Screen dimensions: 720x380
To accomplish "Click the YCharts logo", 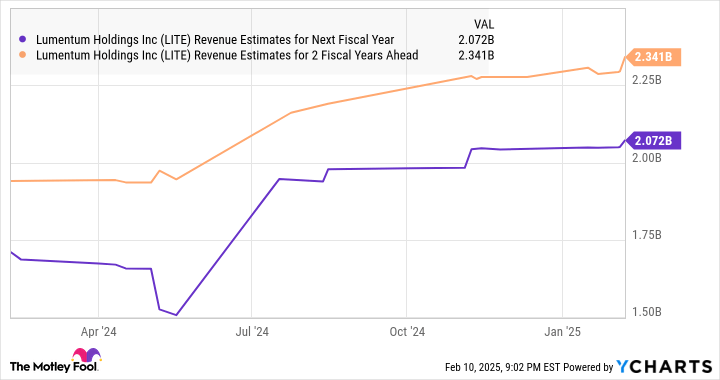I will click(664, 366).
